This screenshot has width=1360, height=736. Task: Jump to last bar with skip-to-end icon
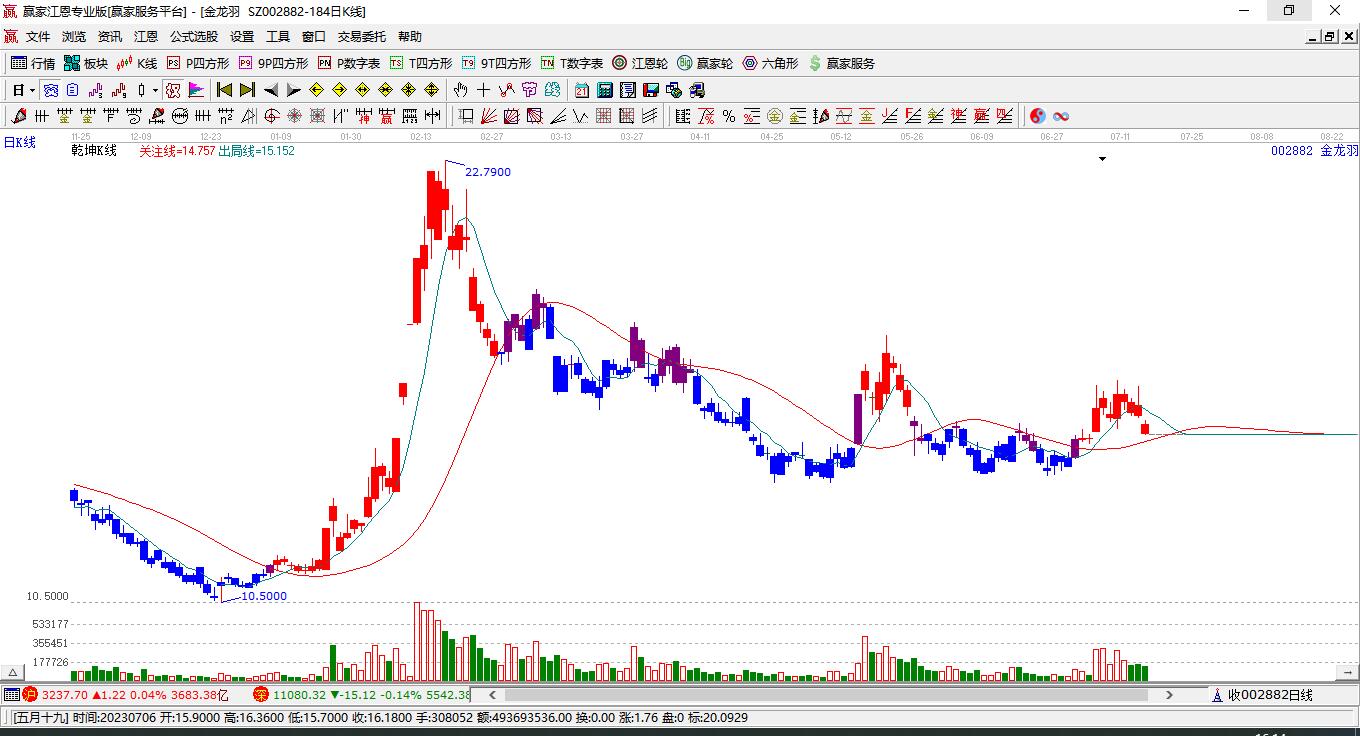247,90
